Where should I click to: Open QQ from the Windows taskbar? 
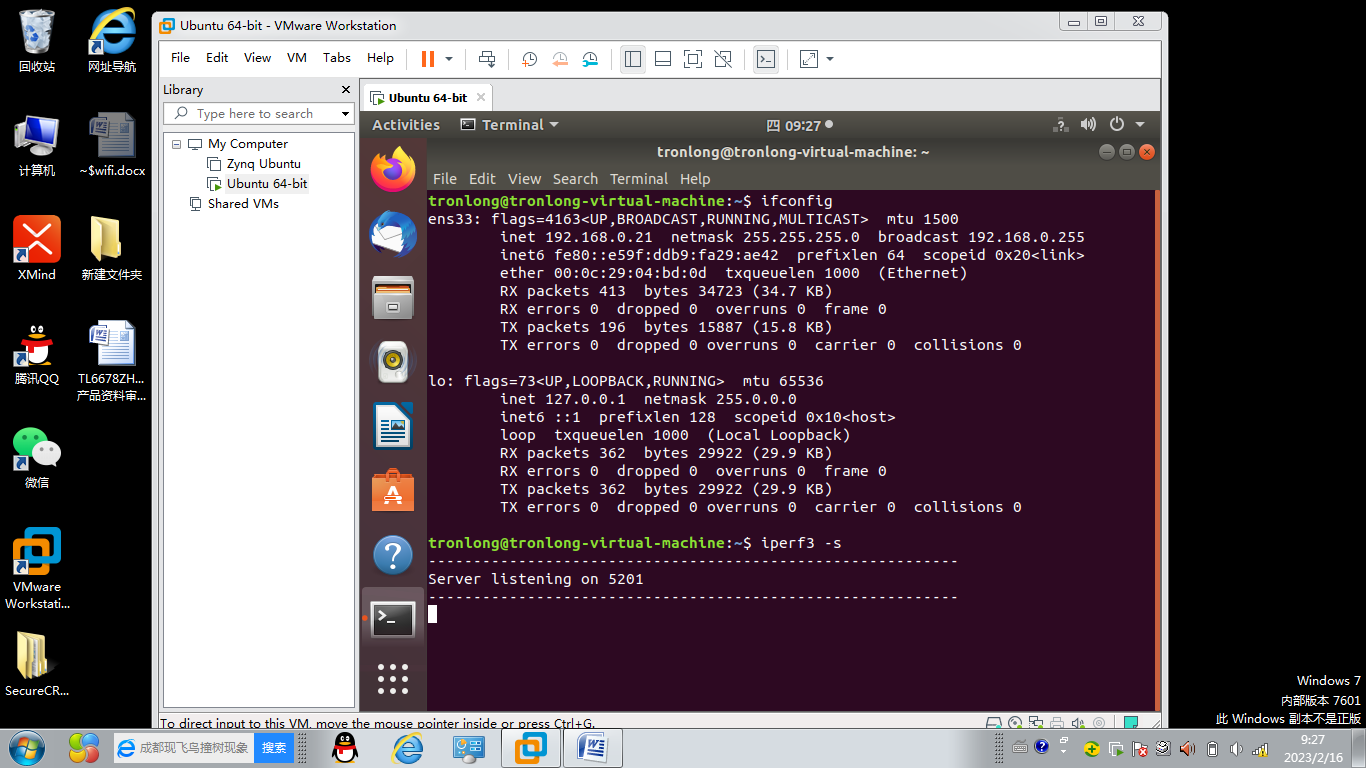[345, 747]
